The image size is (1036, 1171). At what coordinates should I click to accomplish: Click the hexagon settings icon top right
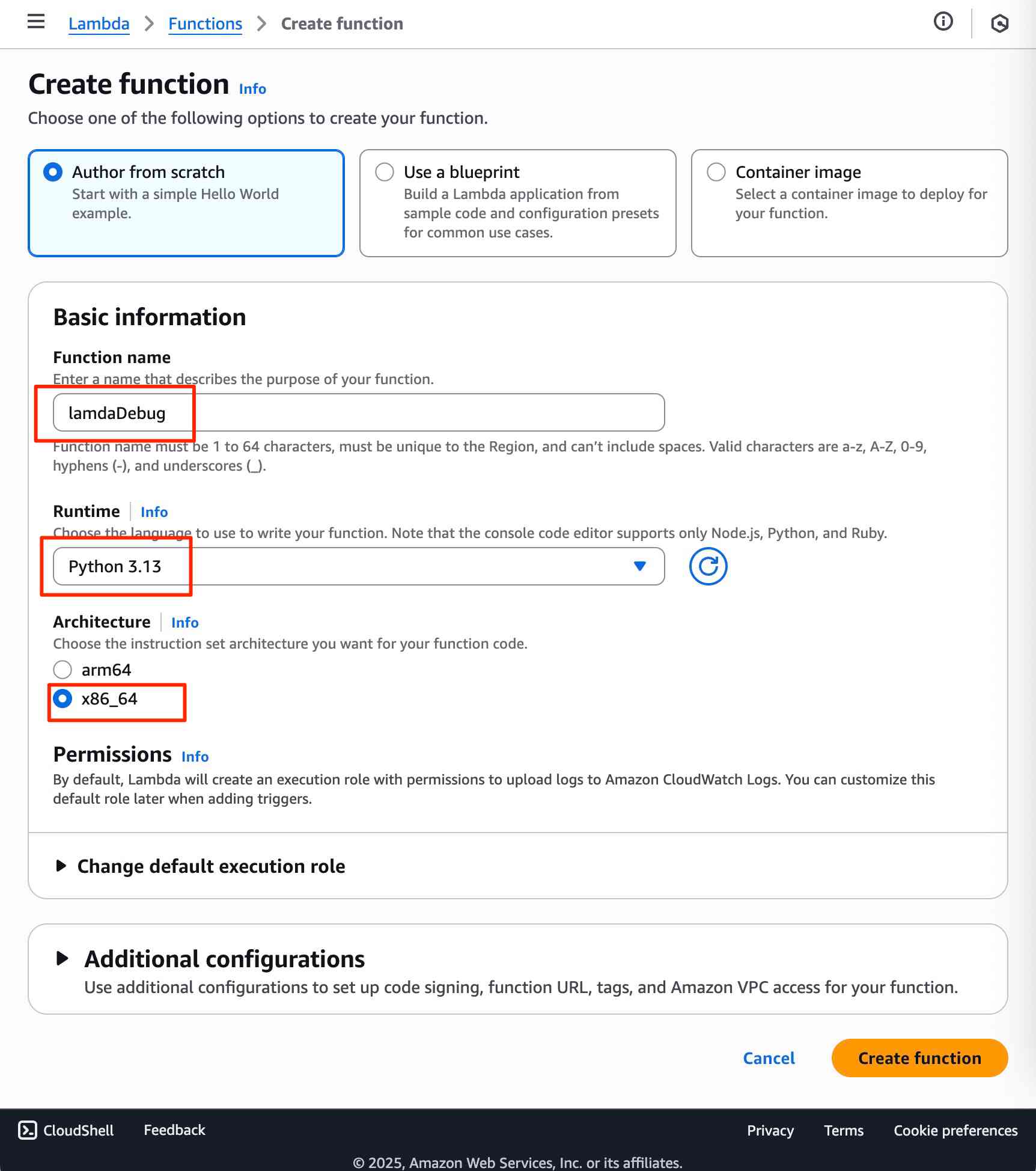point(999,23)
